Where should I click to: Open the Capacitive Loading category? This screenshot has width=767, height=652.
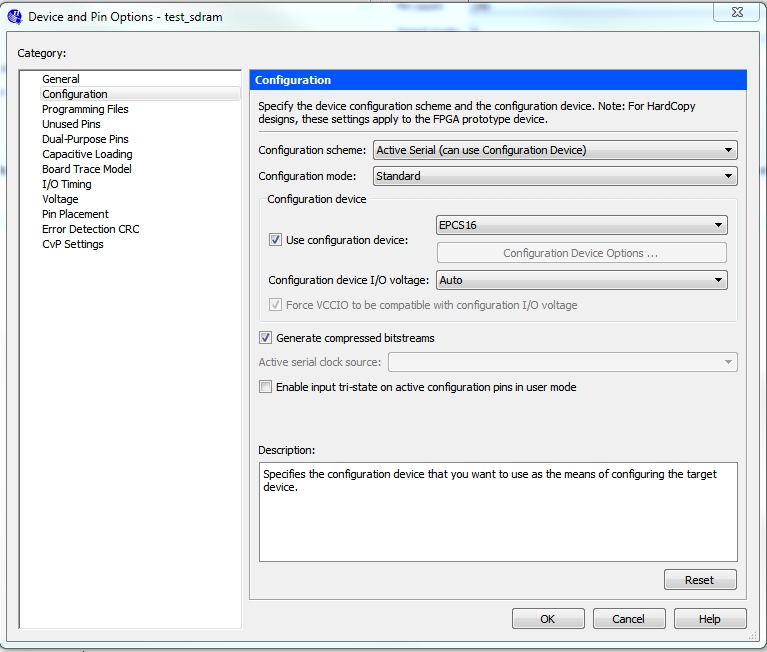[x=87, y=154]
